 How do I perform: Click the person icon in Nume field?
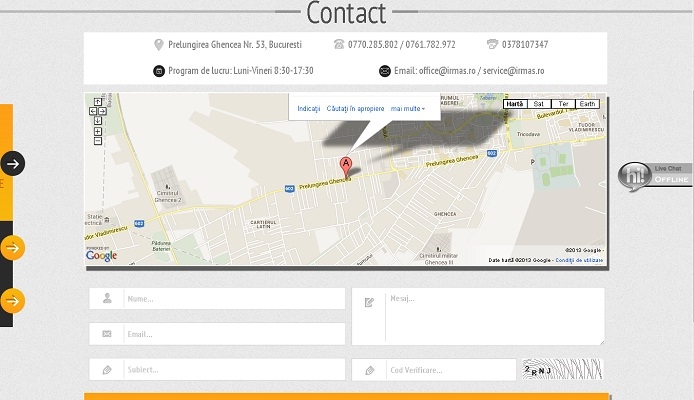[x=107, y=298]
